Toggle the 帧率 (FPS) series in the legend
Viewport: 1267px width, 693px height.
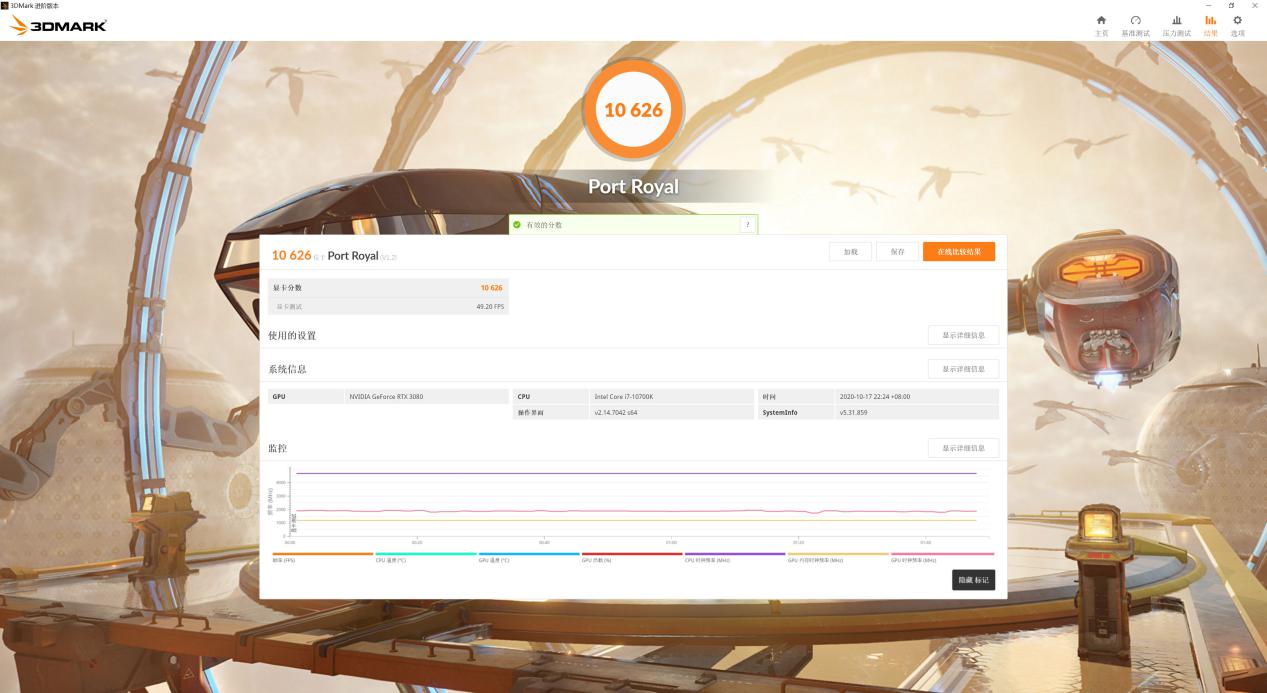(x=289, y=557)
